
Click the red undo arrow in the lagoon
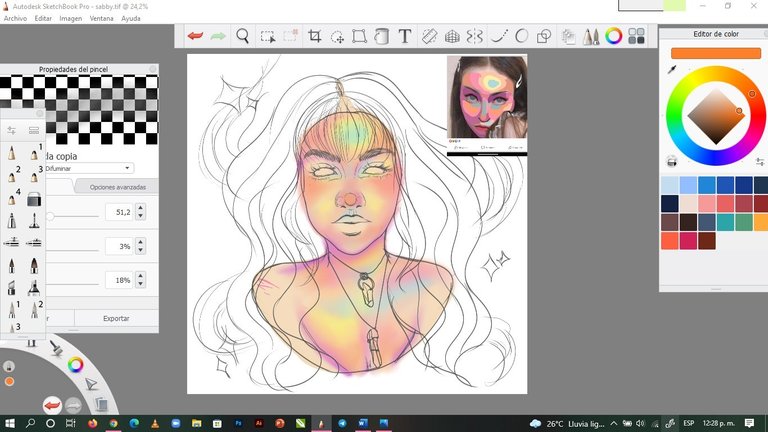point(52,406)
